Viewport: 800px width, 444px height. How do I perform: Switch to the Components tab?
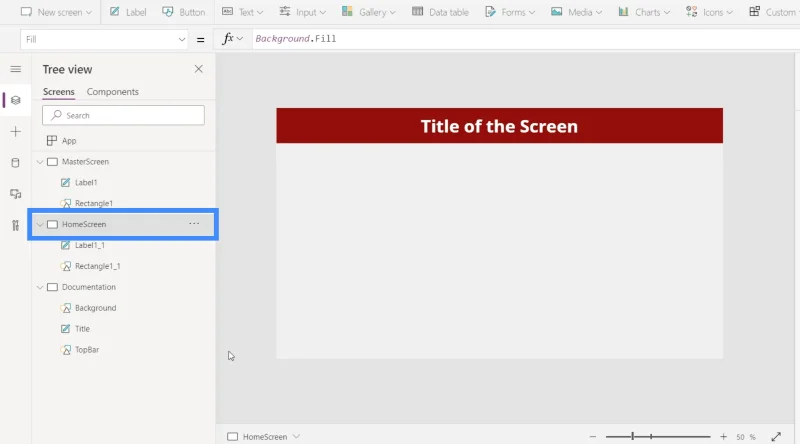click(x=113, y=92)
